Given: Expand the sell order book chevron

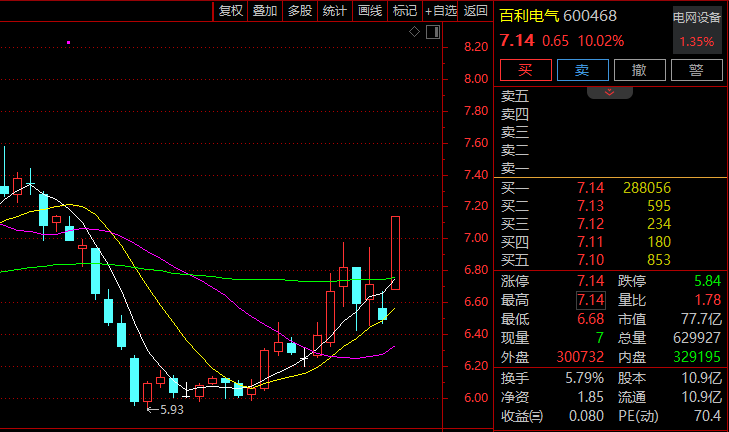Looking at the screenshot, I should pos(609,92).
